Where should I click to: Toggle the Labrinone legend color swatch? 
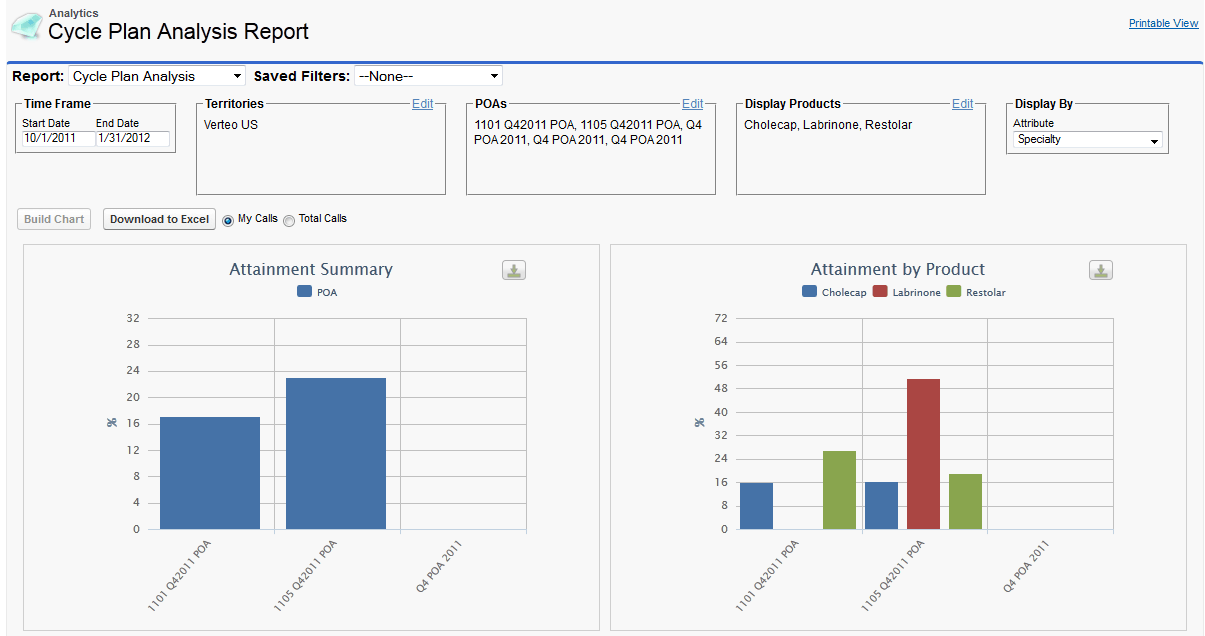880,292
